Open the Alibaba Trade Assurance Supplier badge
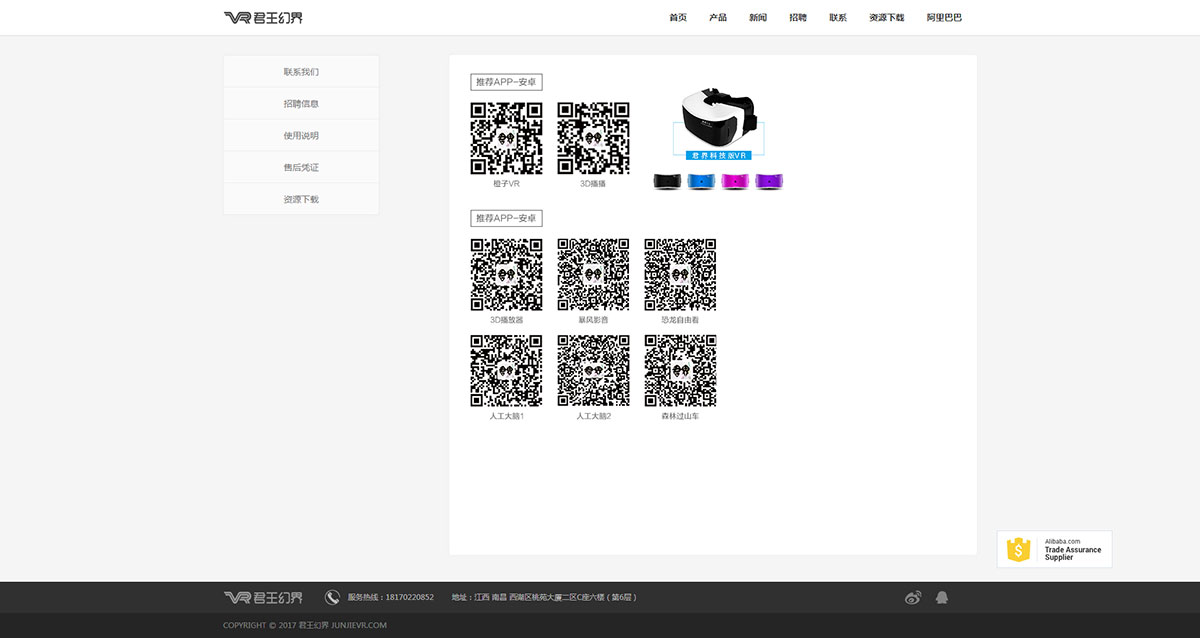1200x638 pixels. click(1054, 549)
